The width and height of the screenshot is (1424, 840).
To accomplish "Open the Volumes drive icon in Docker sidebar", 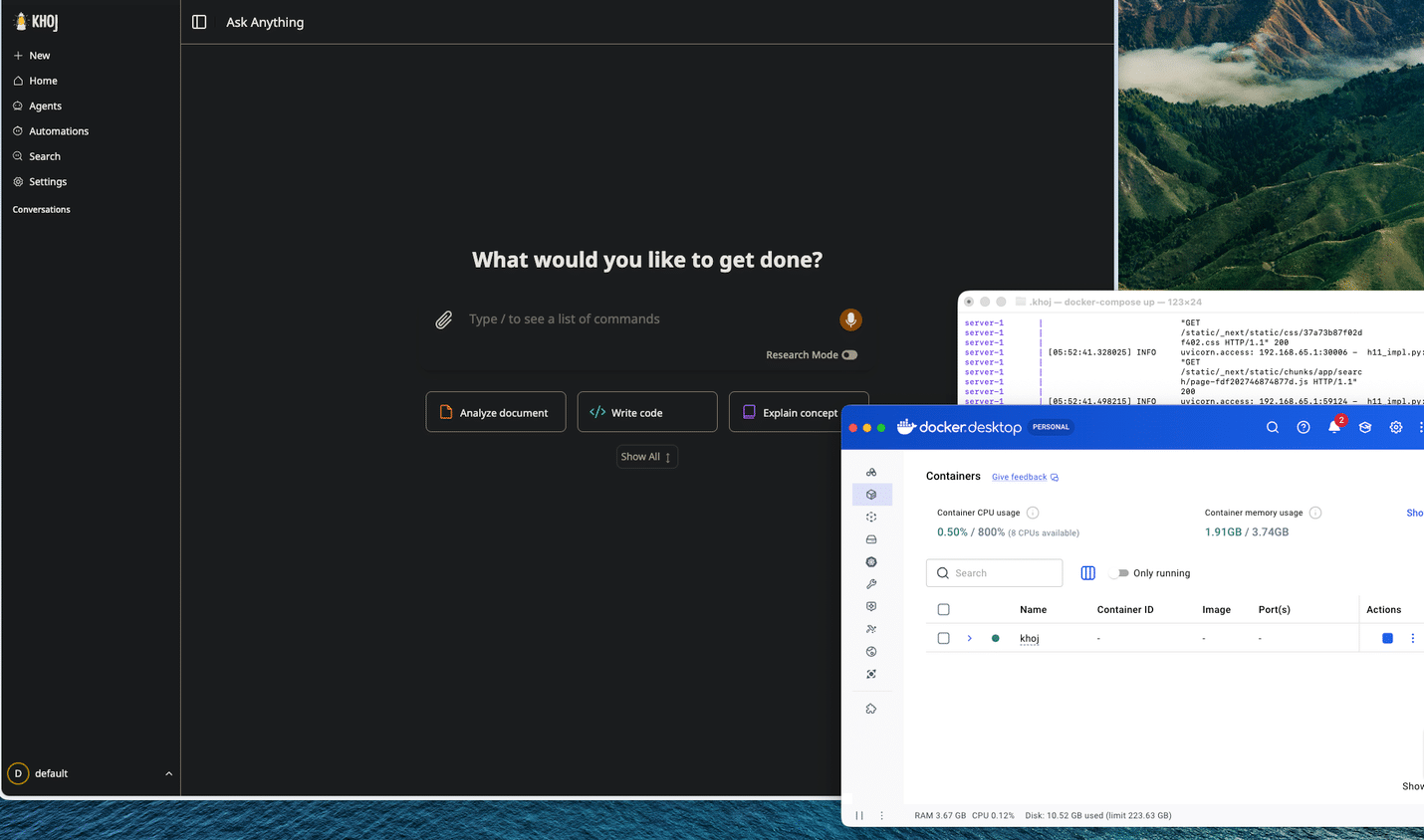I will [x=871, y=539].
